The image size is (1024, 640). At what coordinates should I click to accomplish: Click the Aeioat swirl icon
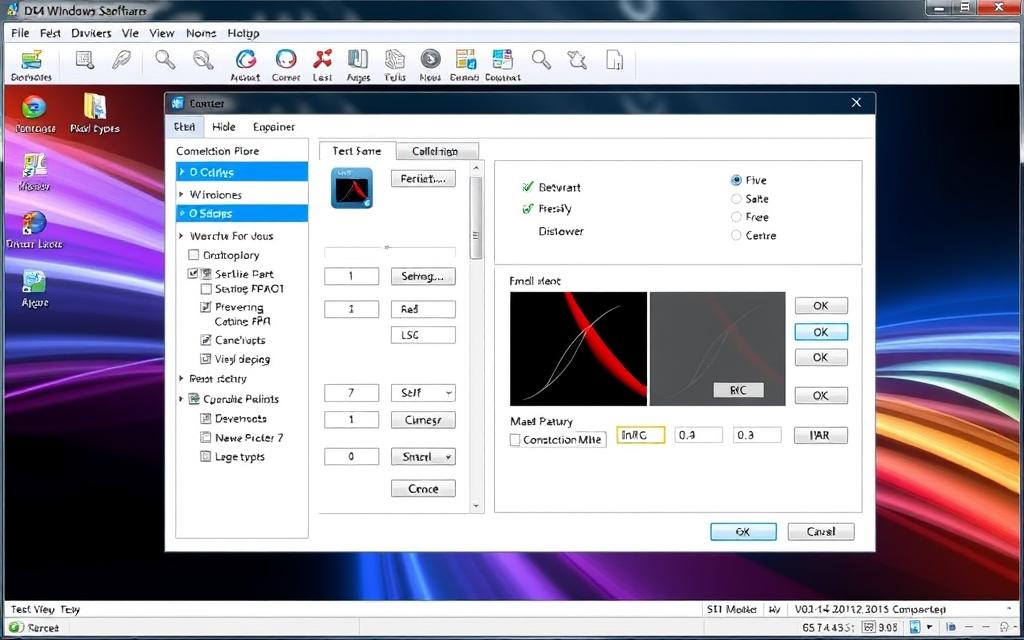point(246,59)
